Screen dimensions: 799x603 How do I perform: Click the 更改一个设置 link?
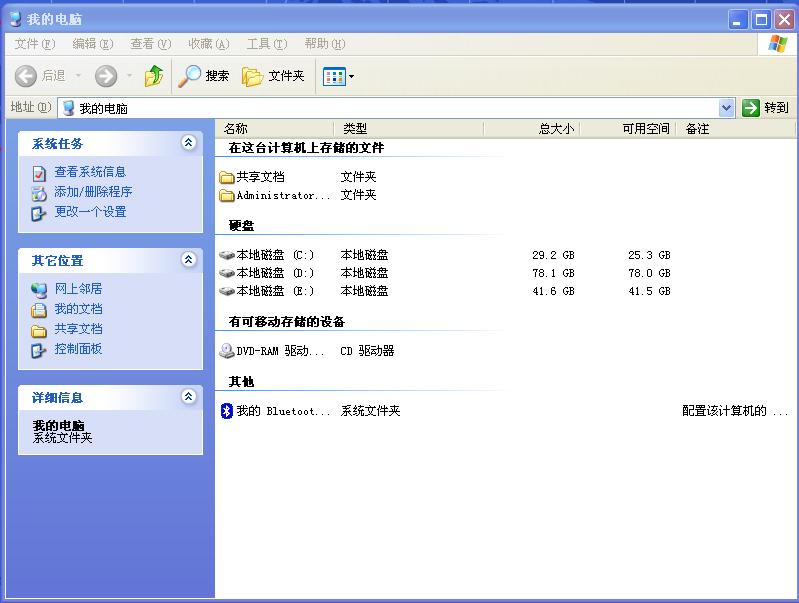pyautogui.click(x=90, y=212)
